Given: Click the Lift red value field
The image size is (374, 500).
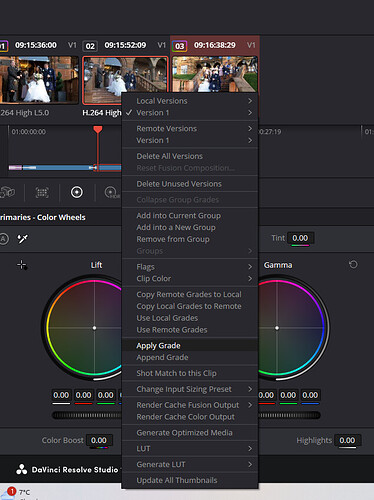Looking at the screenshot, I should 83,395.
